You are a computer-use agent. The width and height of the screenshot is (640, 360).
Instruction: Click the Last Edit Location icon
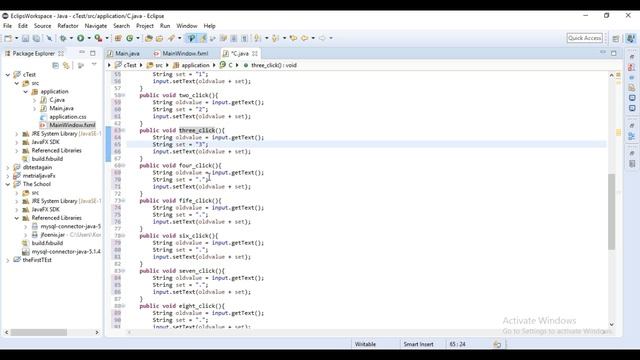[293, 38]
